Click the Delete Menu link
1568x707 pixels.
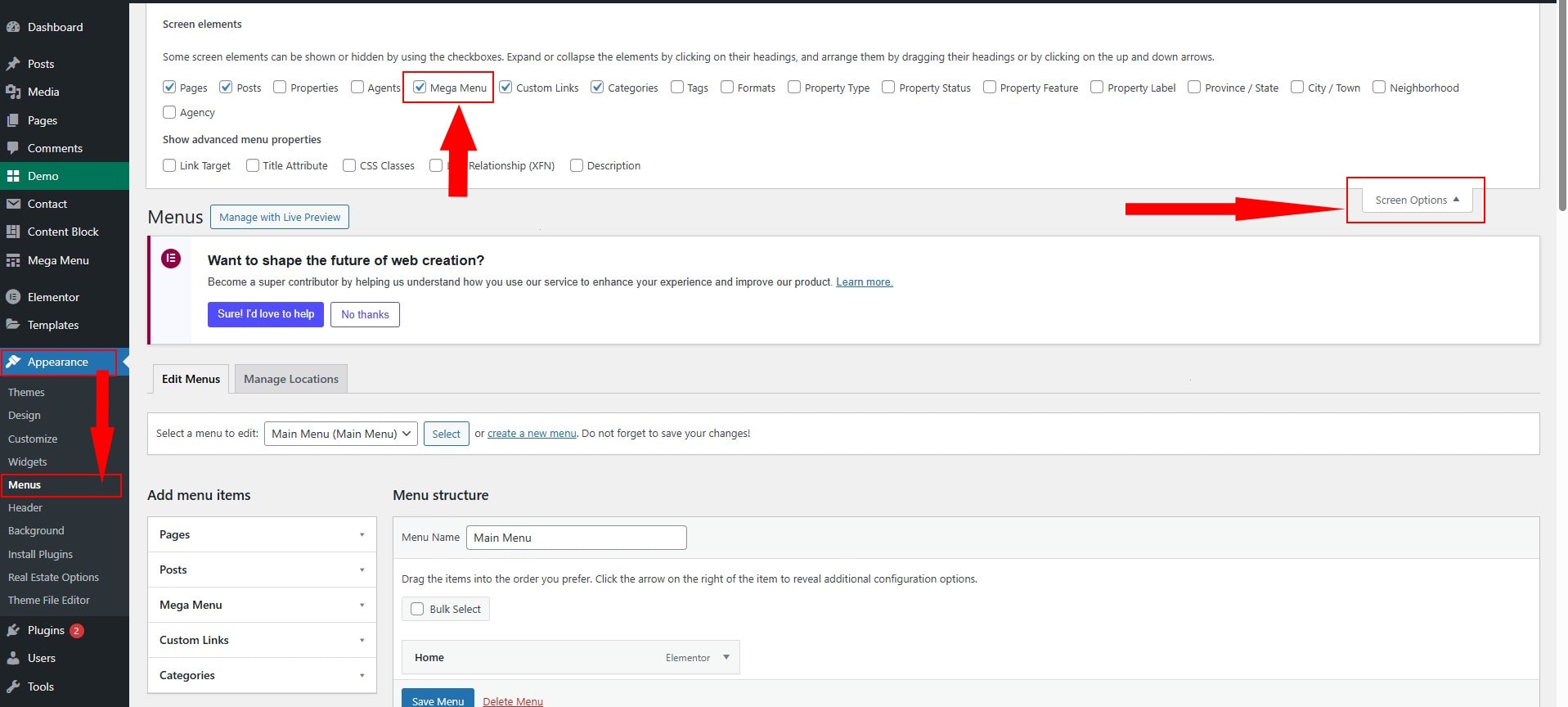pyautogui.click(x=513, y=701)
